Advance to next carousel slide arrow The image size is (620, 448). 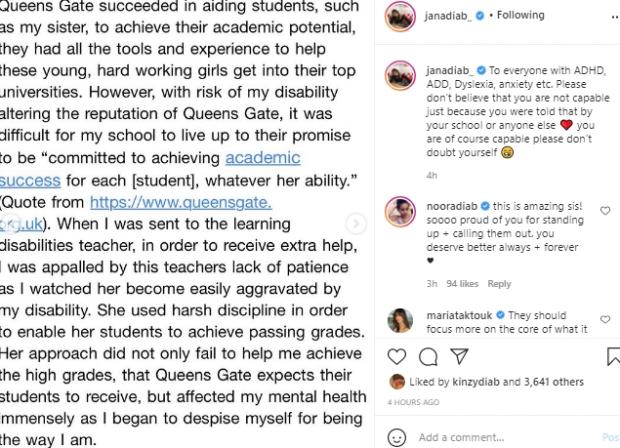pos(356,224)
